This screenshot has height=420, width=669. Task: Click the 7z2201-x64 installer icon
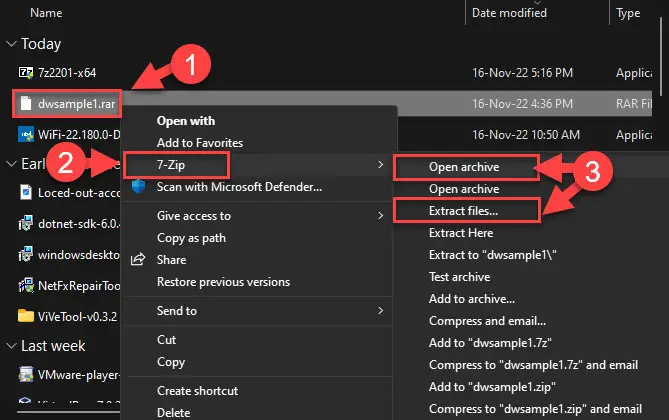coord(26,73)
